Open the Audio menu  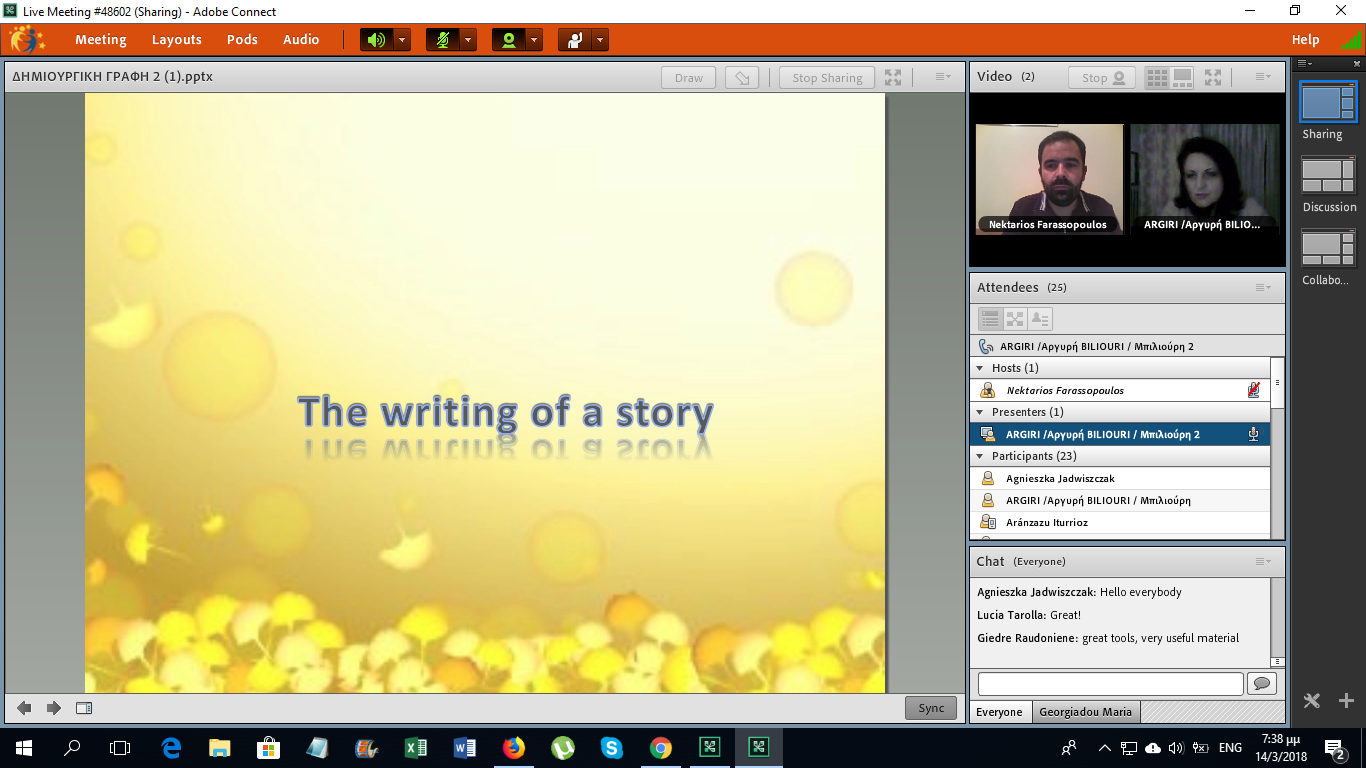click(x=301, y=40)
